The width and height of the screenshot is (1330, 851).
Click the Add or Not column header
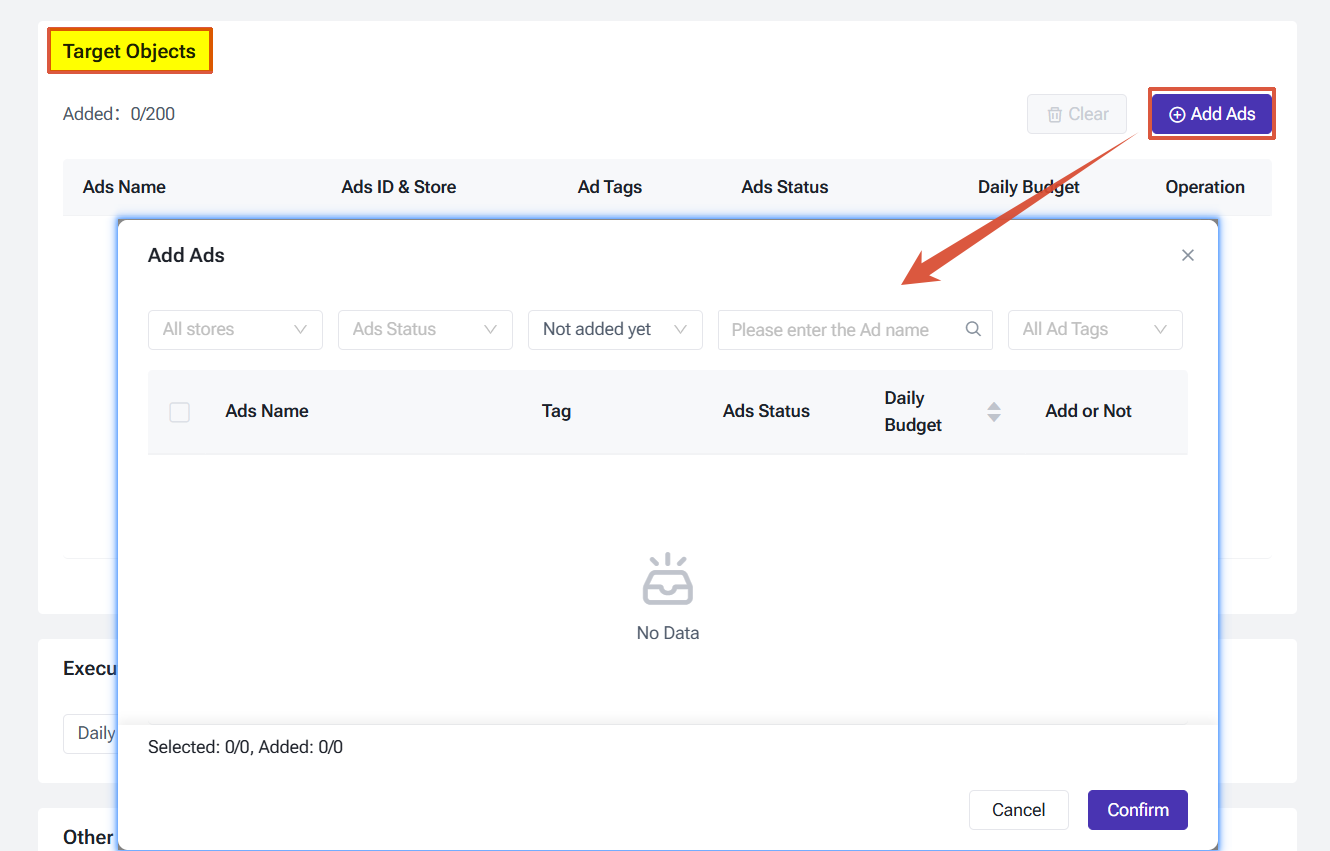click(1088, 411)
